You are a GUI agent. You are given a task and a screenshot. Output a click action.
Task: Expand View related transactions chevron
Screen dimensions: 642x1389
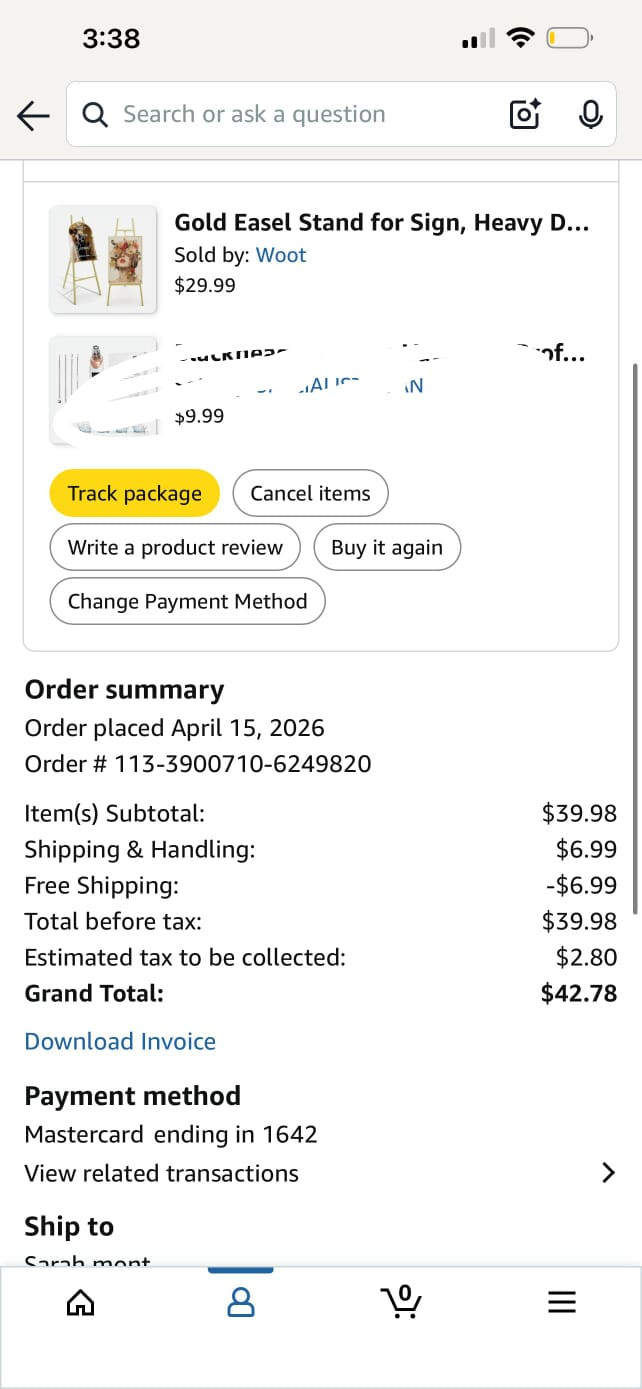608,1173
